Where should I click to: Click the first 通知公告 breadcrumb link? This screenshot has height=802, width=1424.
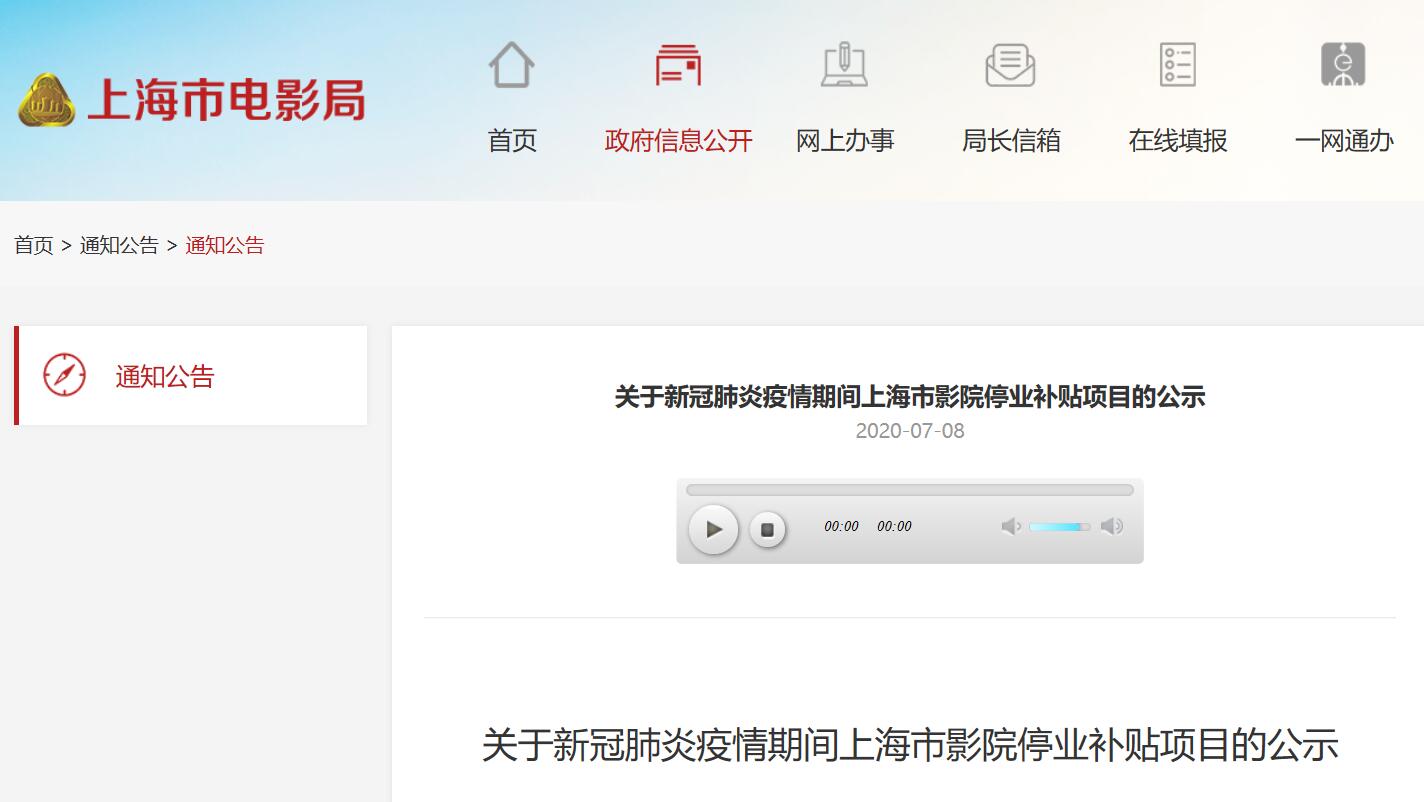pos(119,245)
